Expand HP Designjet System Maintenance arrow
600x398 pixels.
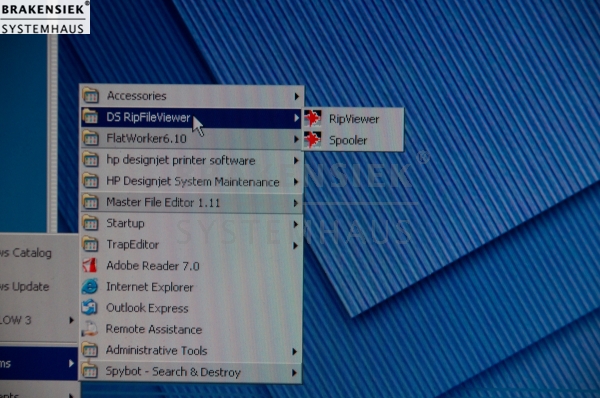296,182
